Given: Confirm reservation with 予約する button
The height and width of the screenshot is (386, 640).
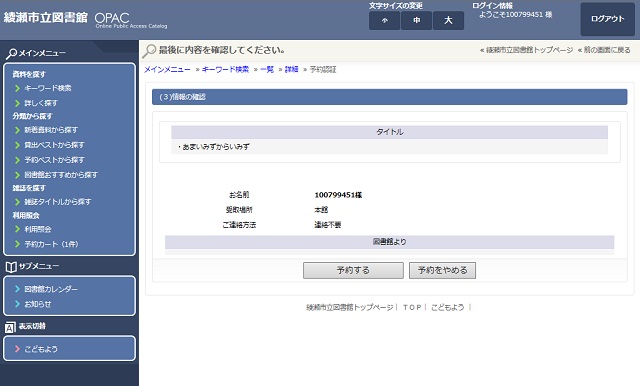Looking at the screenshot, I should [353, 270].
